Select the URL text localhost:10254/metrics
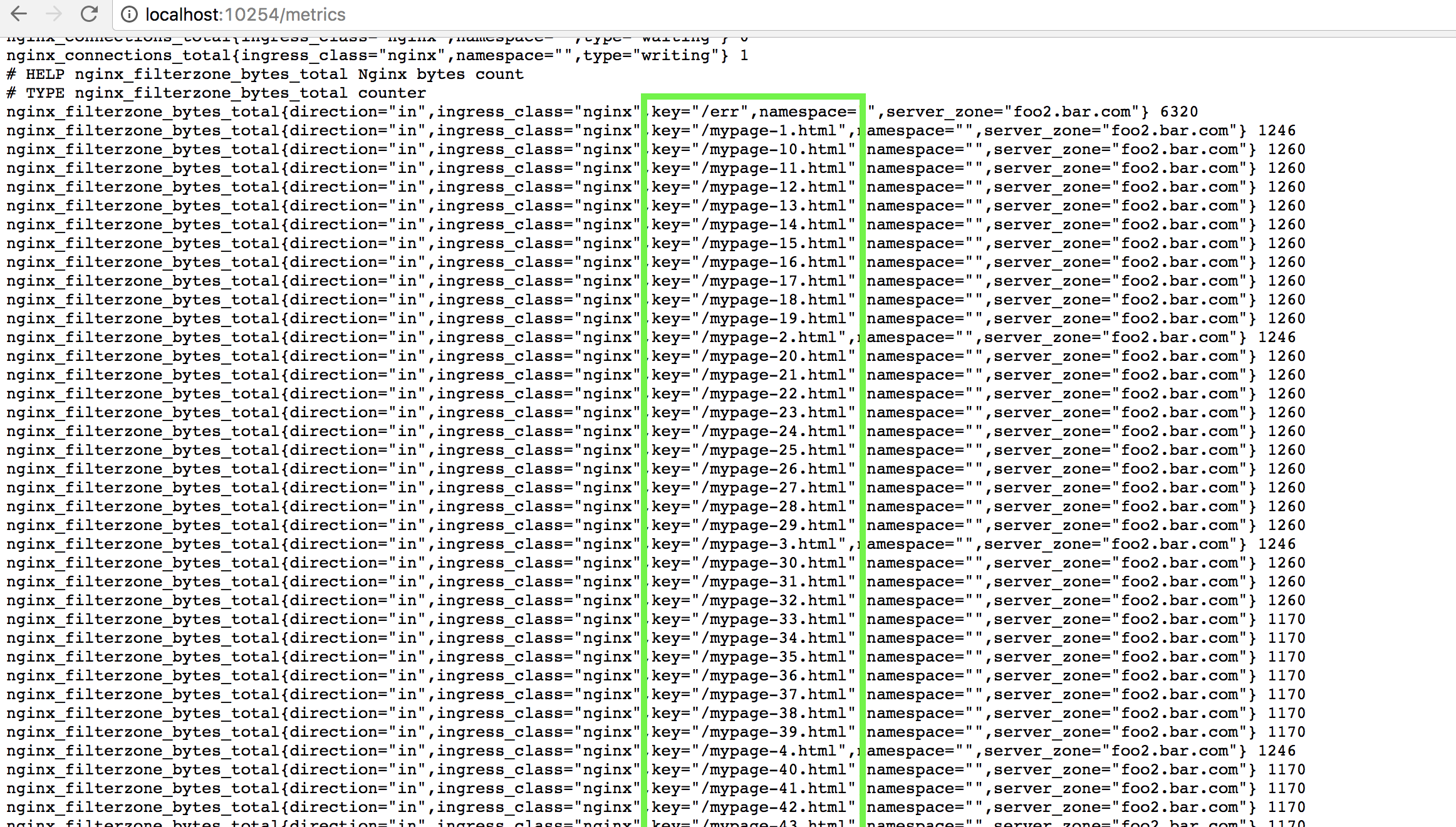1456x827 pixels. pos(244,14)
